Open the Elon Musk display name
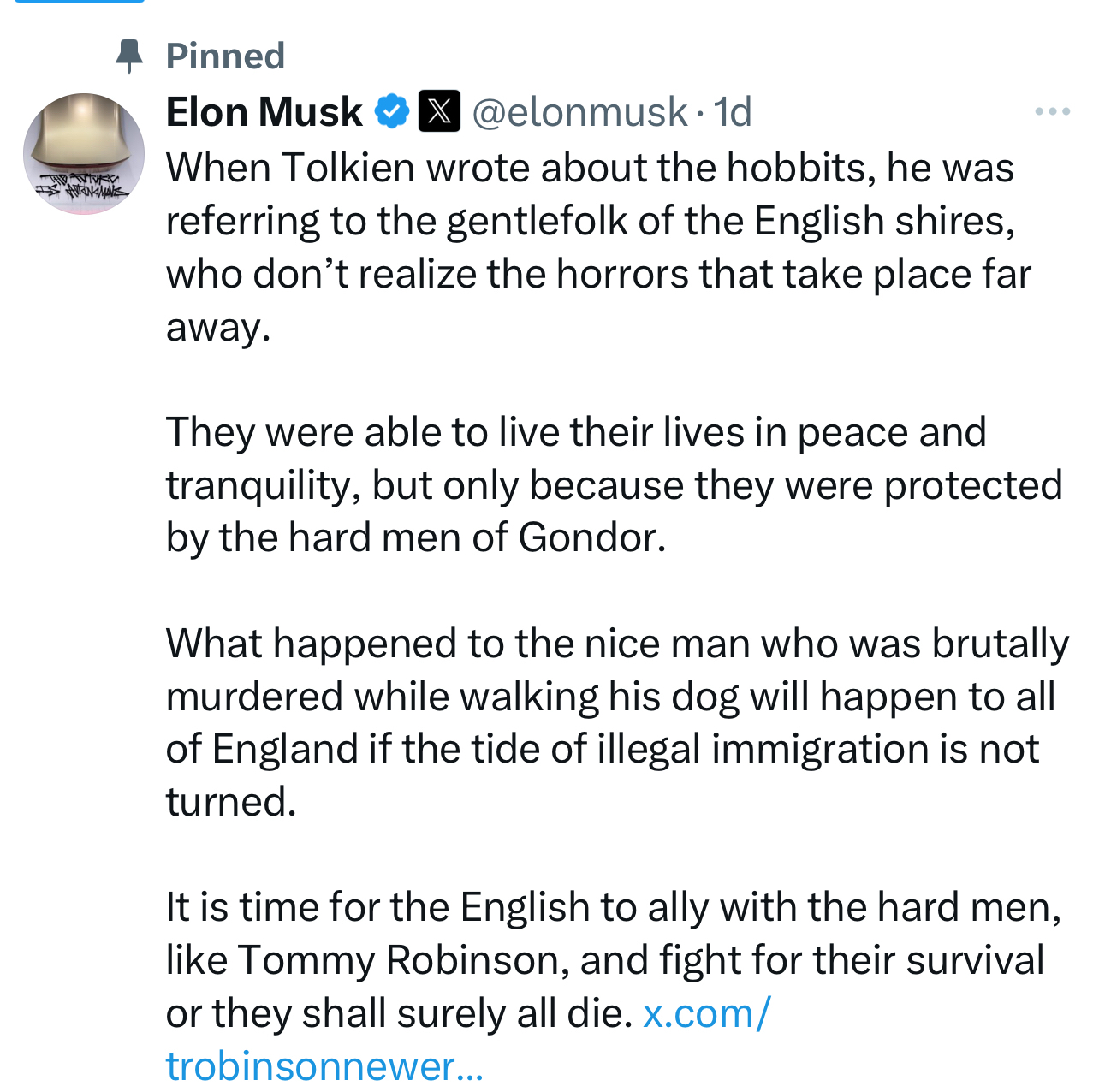 264,111
